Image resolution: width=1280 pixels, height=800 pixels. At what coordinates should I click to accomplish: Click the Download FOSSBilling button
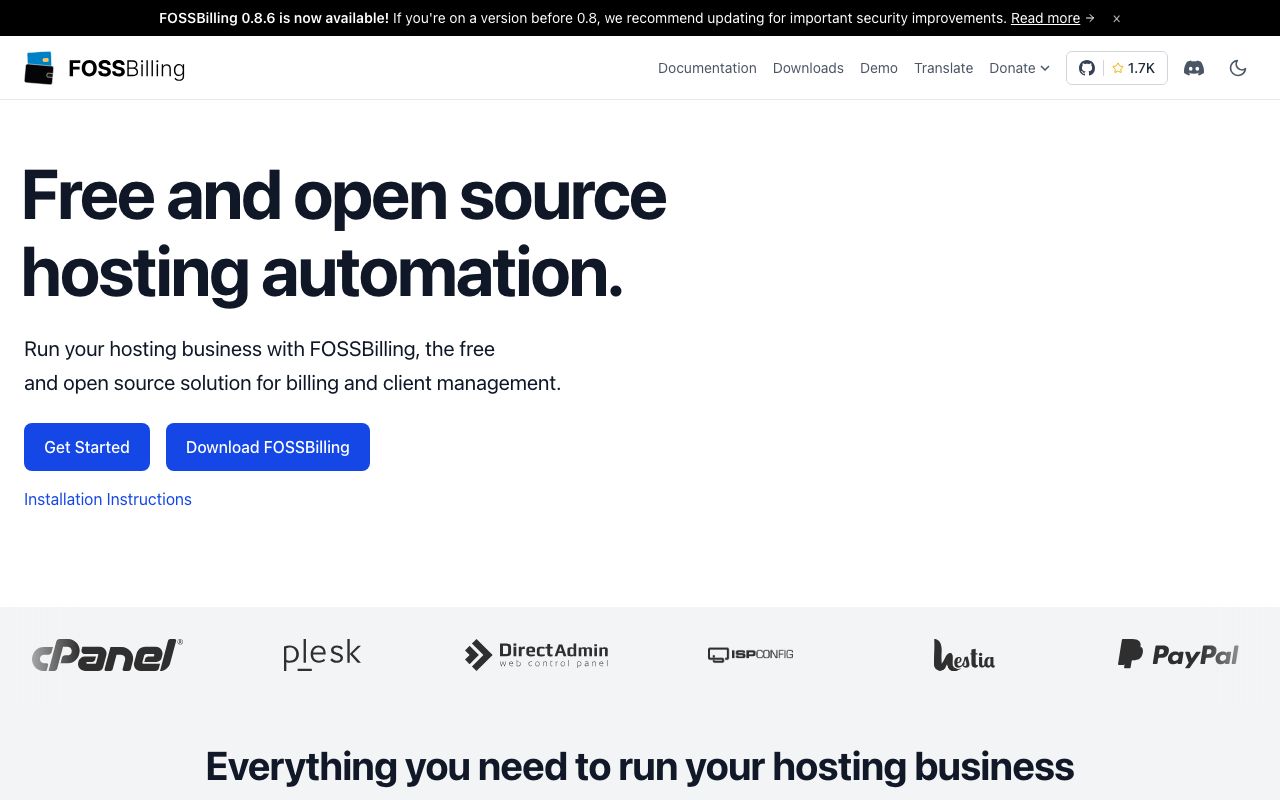coord(268,447)
